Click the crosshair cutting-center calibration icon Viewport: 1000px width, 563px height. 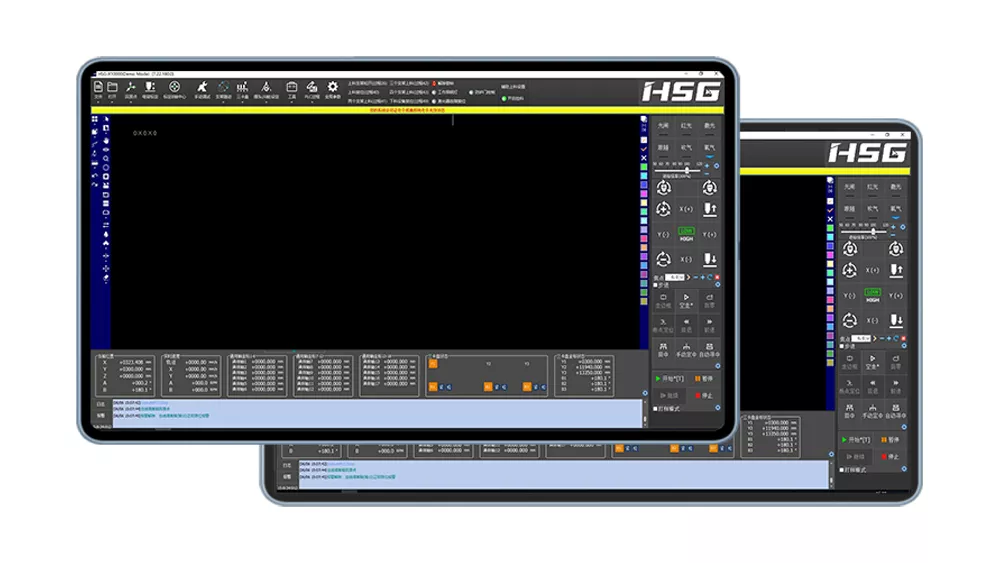point(174,89)
